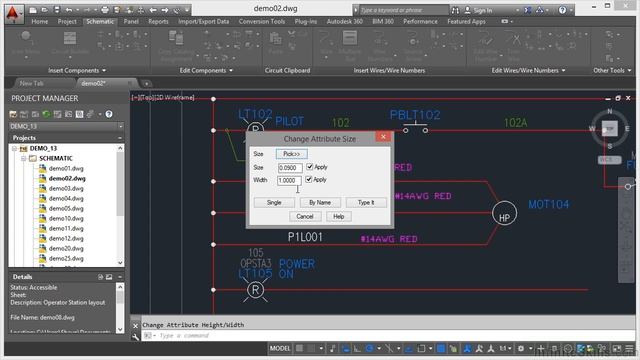Switch to the Reports ribbon tab
Viewport: 640px width, 360px height.
pyautogui.click(x=158, y=22)
